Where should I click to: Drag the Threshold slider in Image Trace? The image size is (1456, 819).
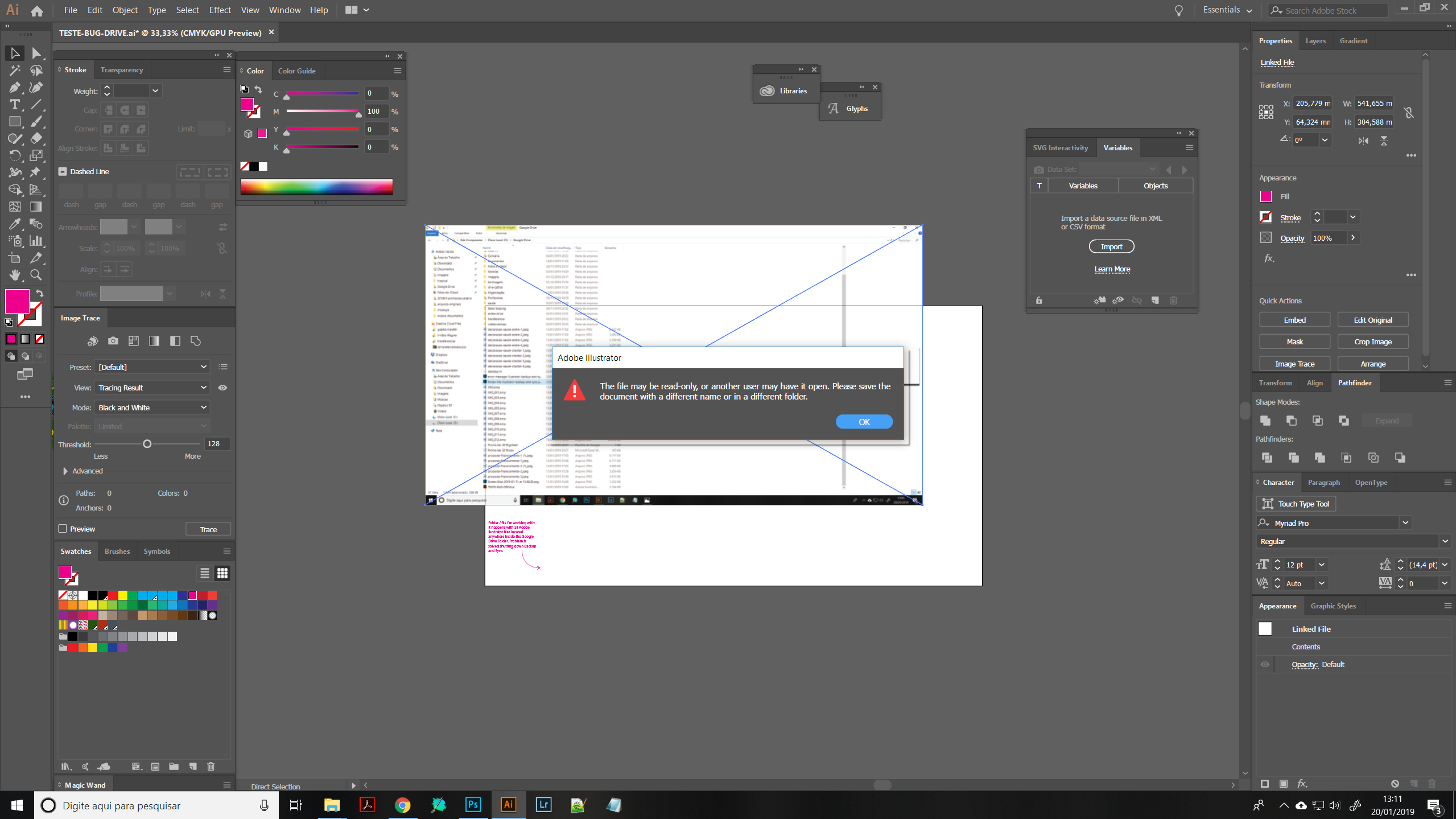click(147, 443)
